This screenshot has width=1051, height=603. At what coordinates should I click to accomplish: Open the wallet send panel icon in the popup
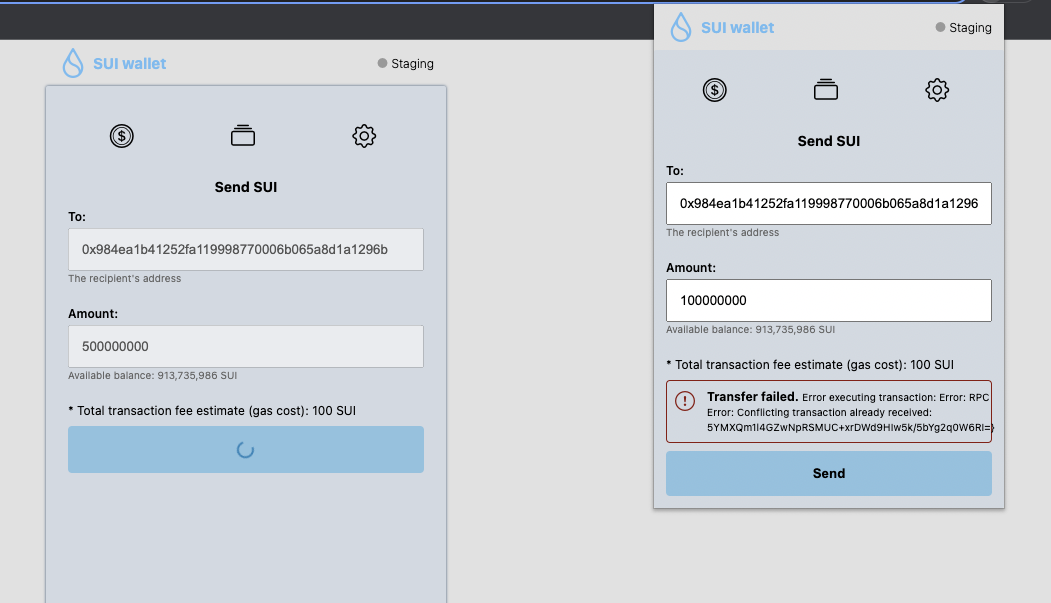tap(826, 89)
